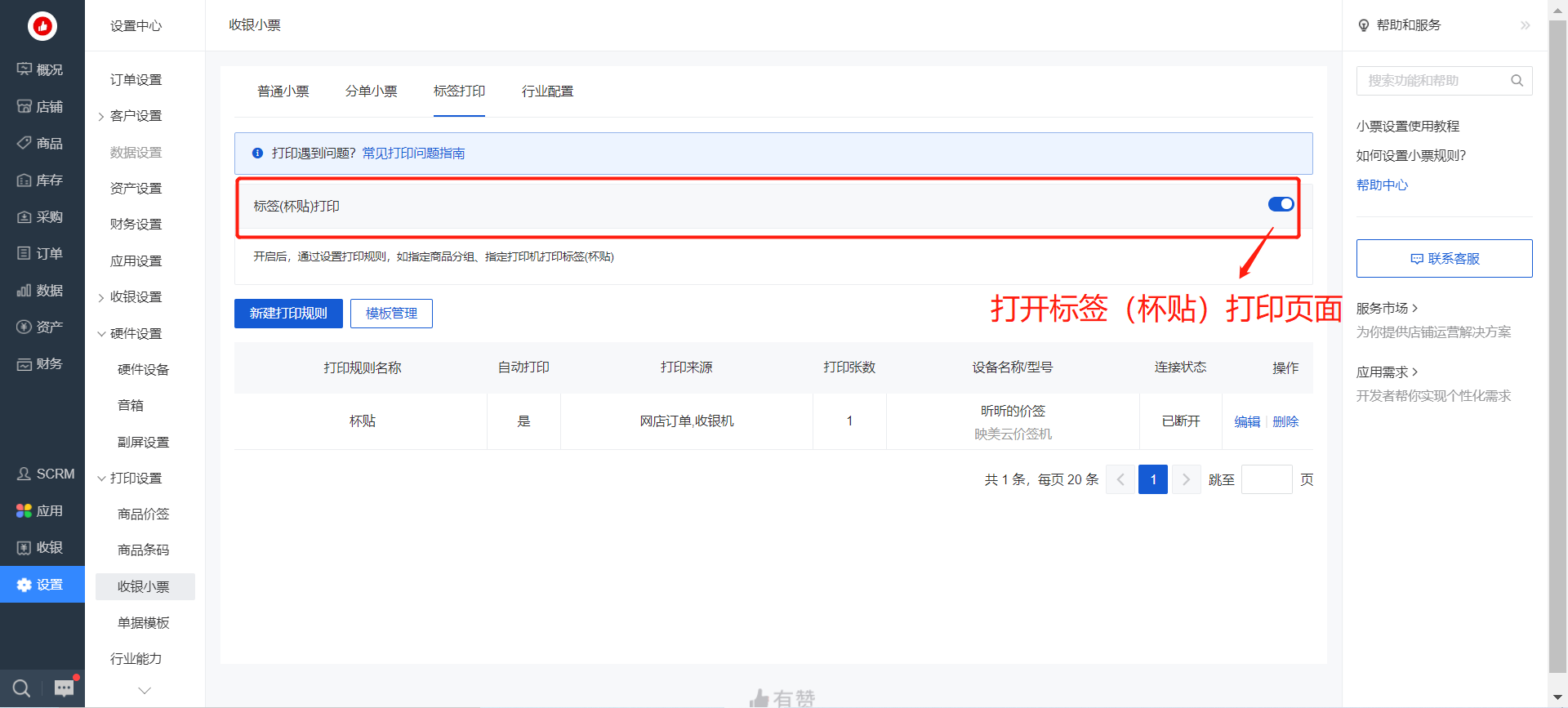1568x708 pixels.
Task: Open 订单 orders section
Action: point(42,253)
